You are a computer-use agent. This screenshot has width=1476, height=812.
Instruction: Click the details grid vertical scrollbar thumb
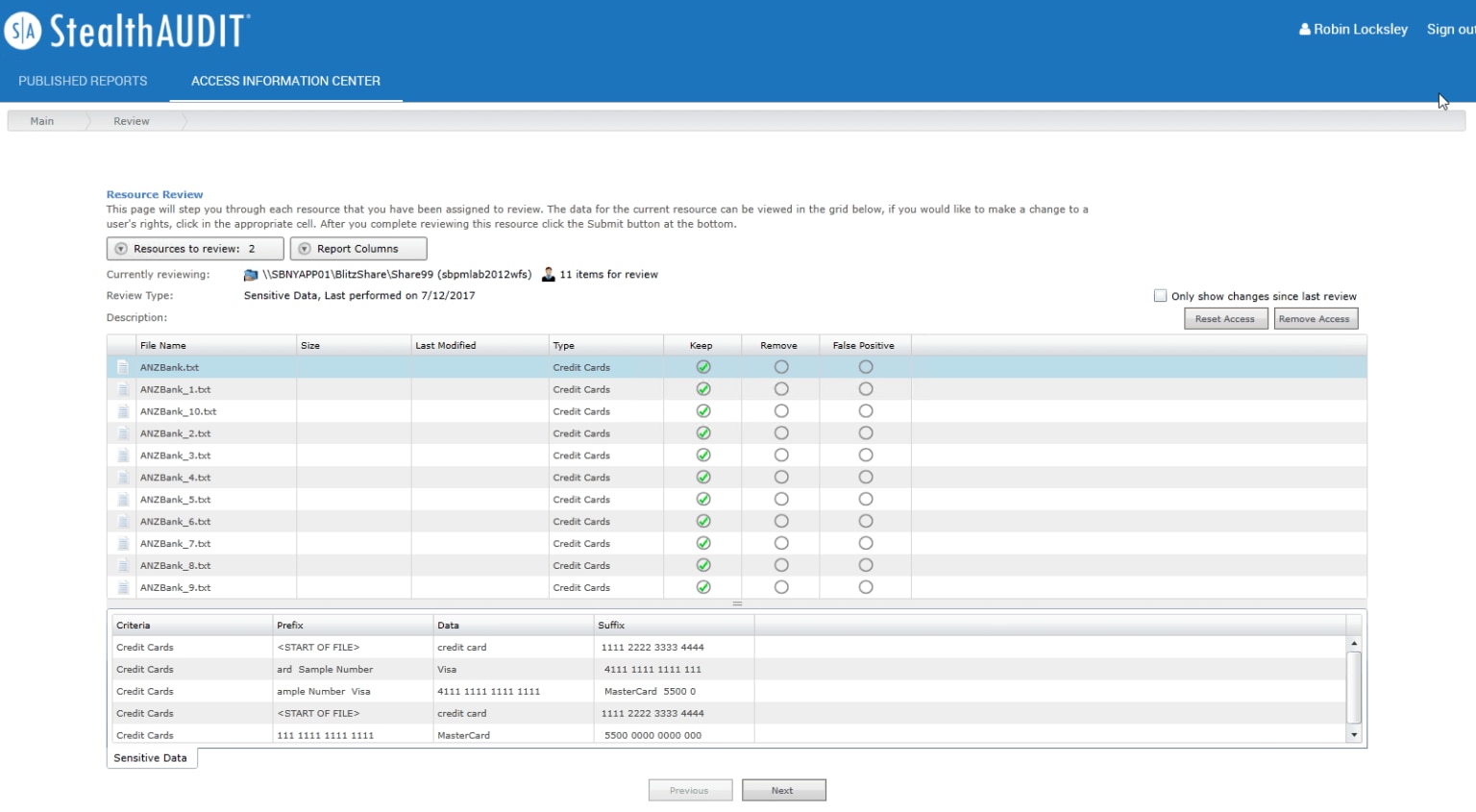tap(1354, 687)
